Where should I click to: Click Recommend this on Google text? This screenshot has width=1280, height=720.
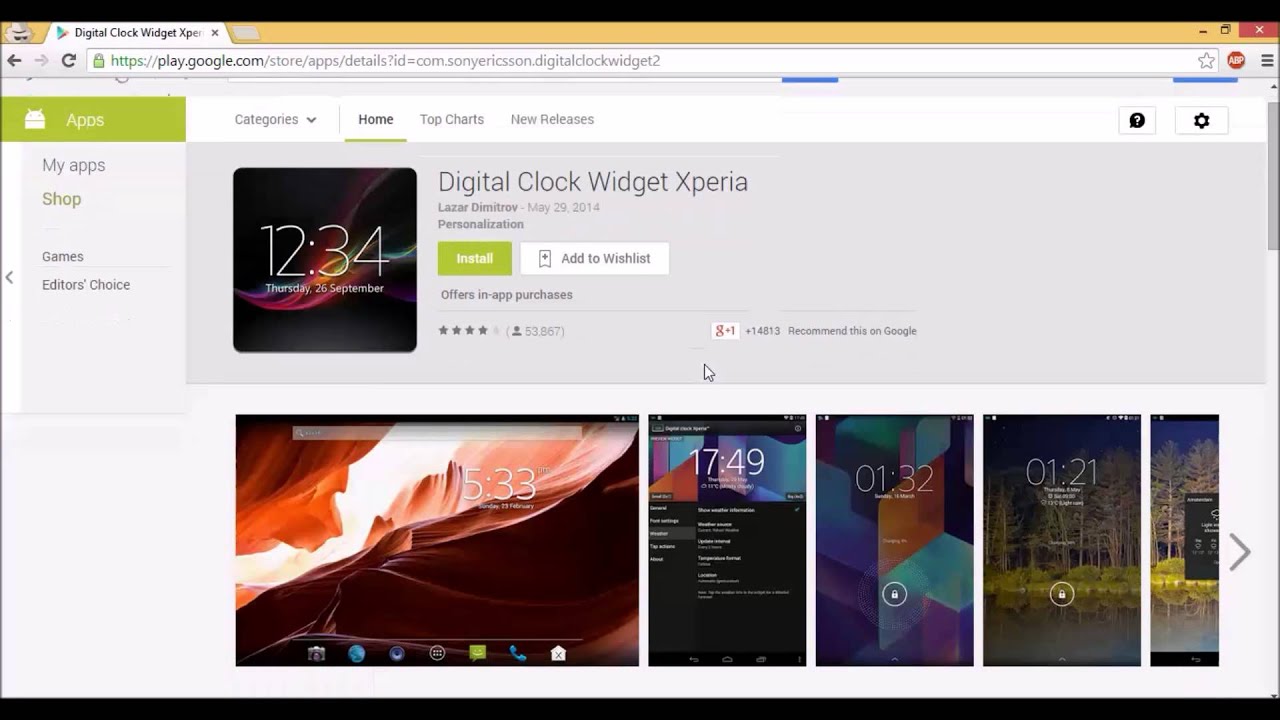(852, 331)
